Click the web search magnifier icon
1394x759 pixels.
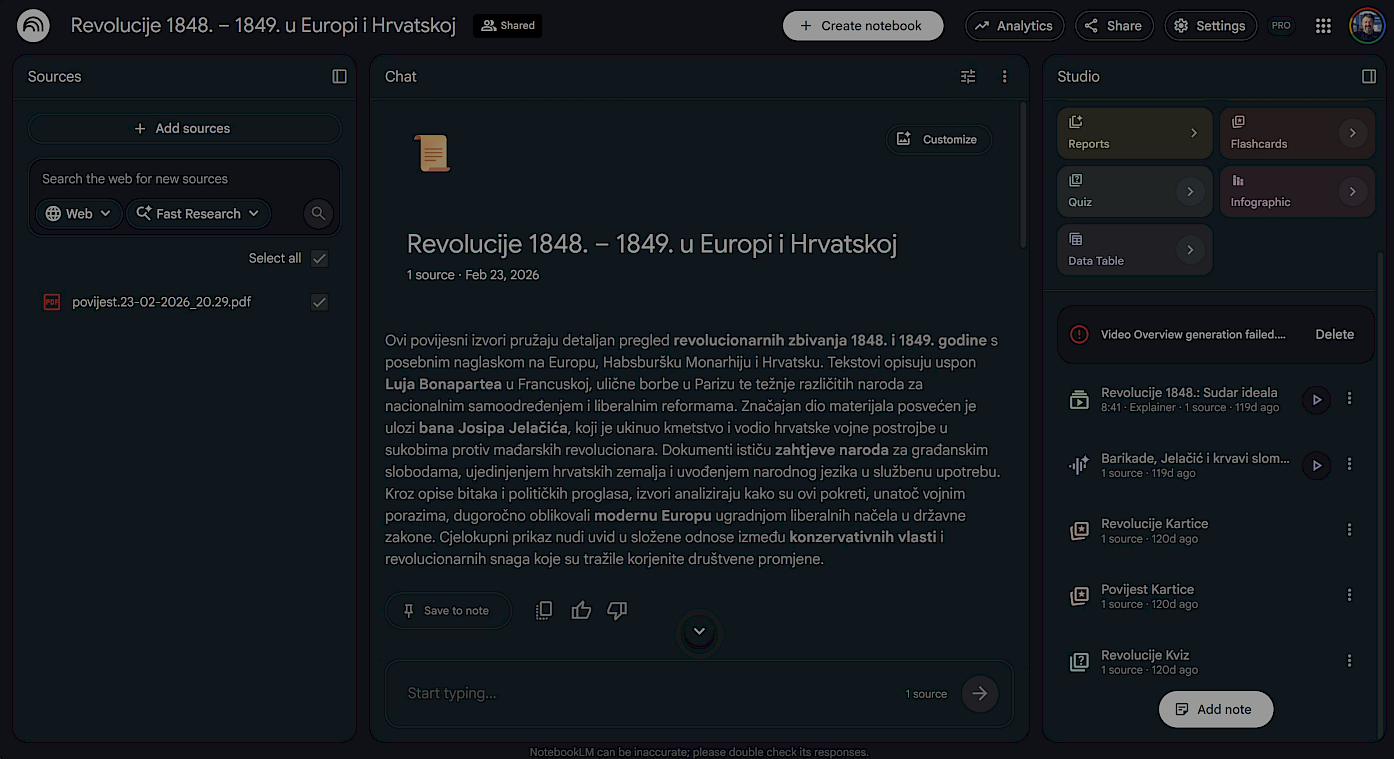(x=318, y=213)
